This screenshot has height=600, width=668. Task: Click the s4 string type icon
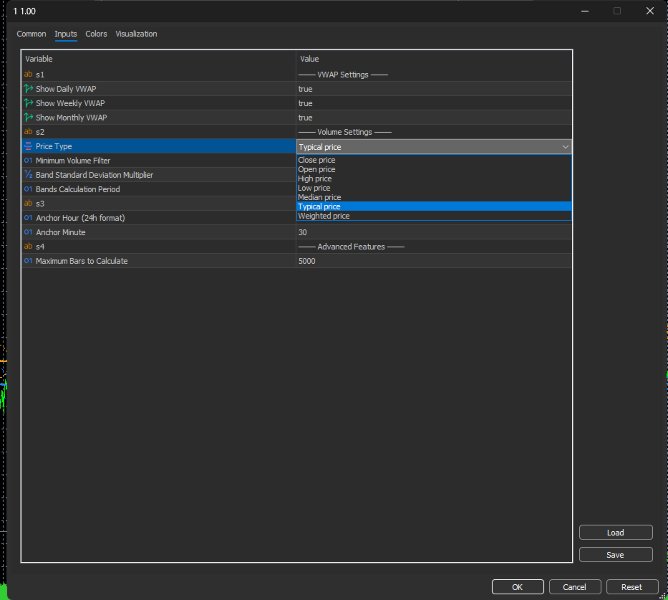click(x=28, y=246)
